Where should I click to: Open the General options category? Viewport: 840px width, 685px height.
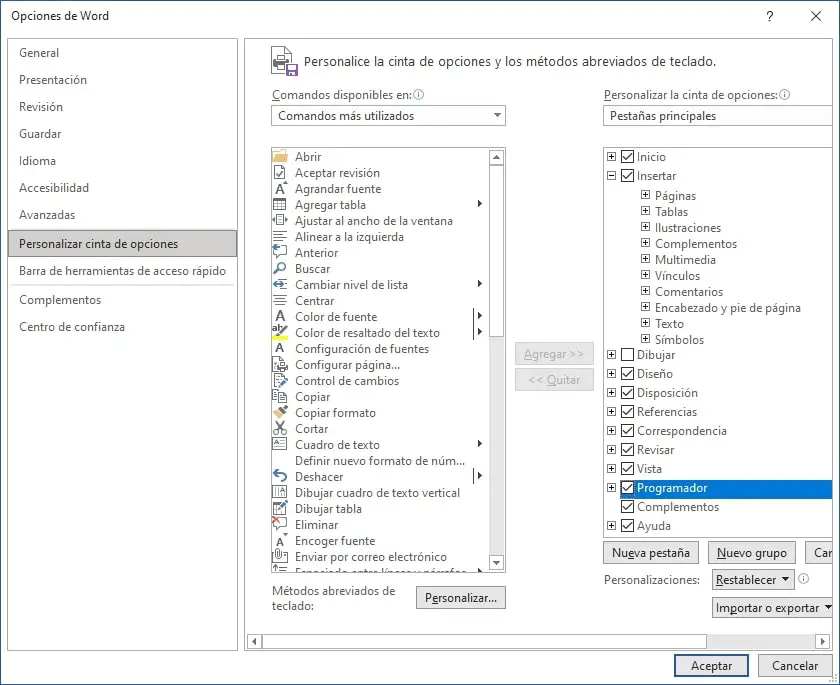tap(123, 52)
